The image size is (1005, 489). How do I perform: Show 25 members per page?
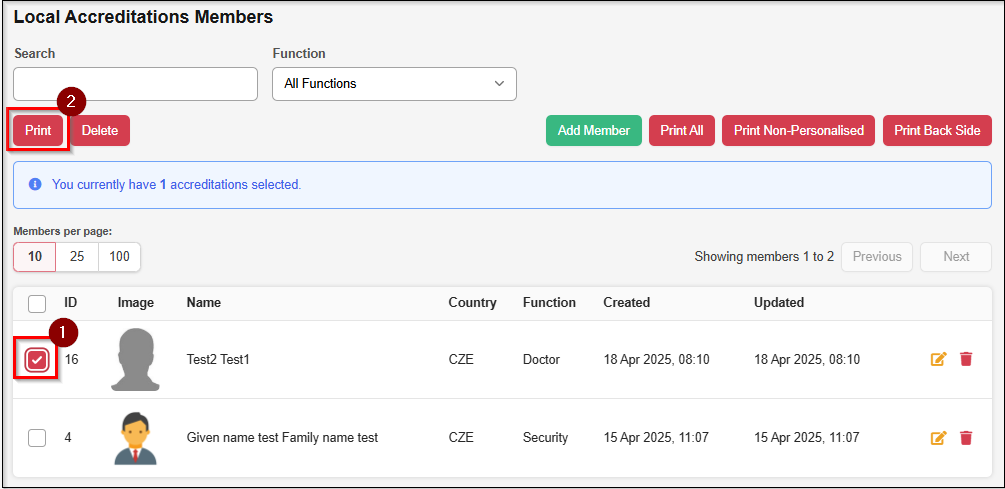point(77,257)
